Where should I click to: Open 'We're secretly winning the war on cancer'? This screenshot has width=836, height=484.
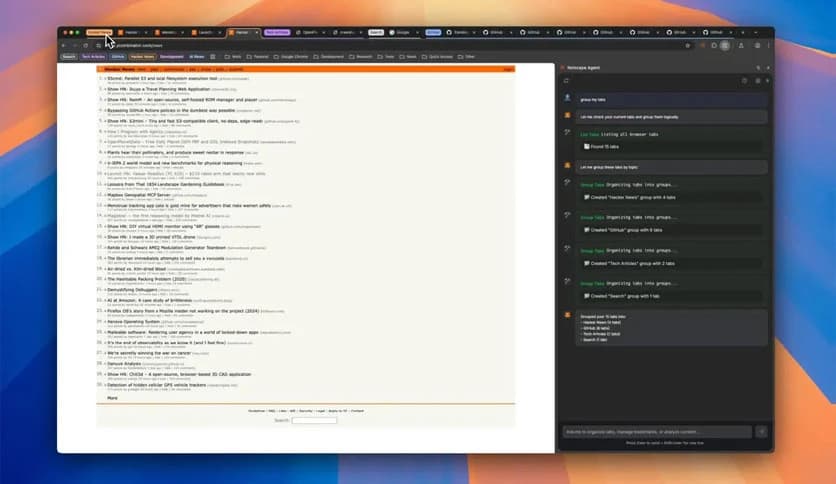149,353
